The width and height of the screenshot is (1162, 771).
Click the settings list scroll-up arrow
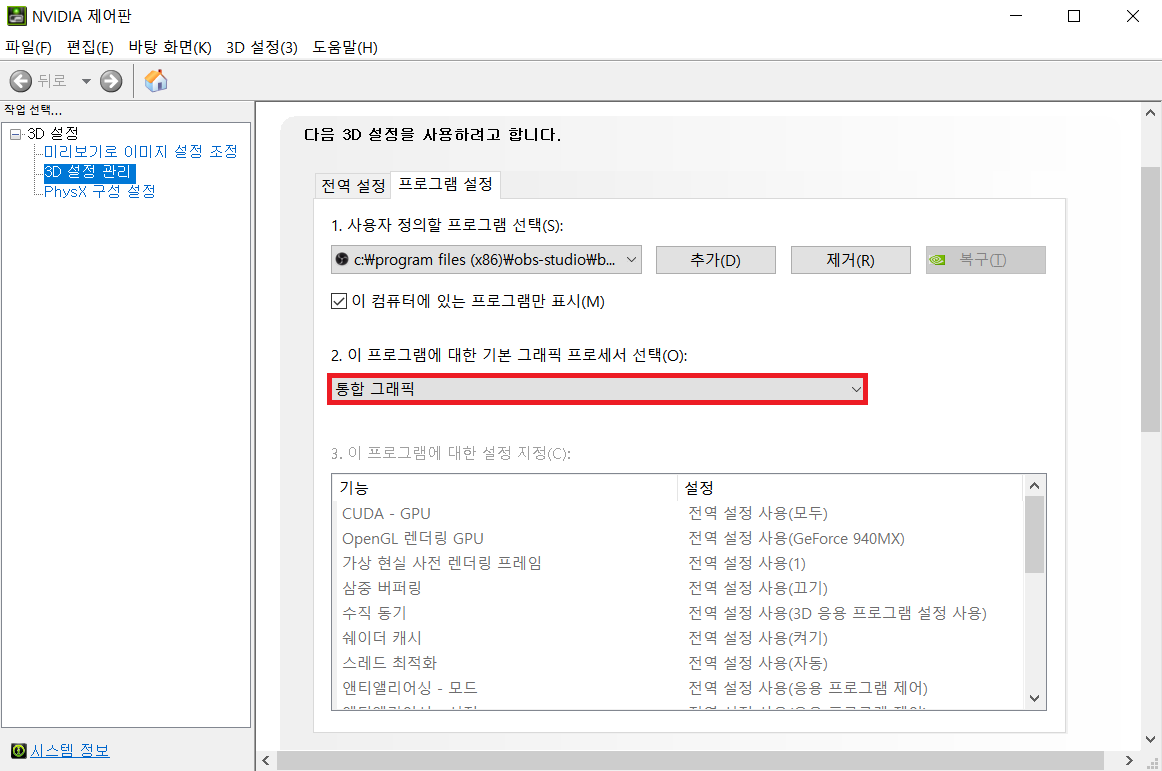click(1035, 486)
